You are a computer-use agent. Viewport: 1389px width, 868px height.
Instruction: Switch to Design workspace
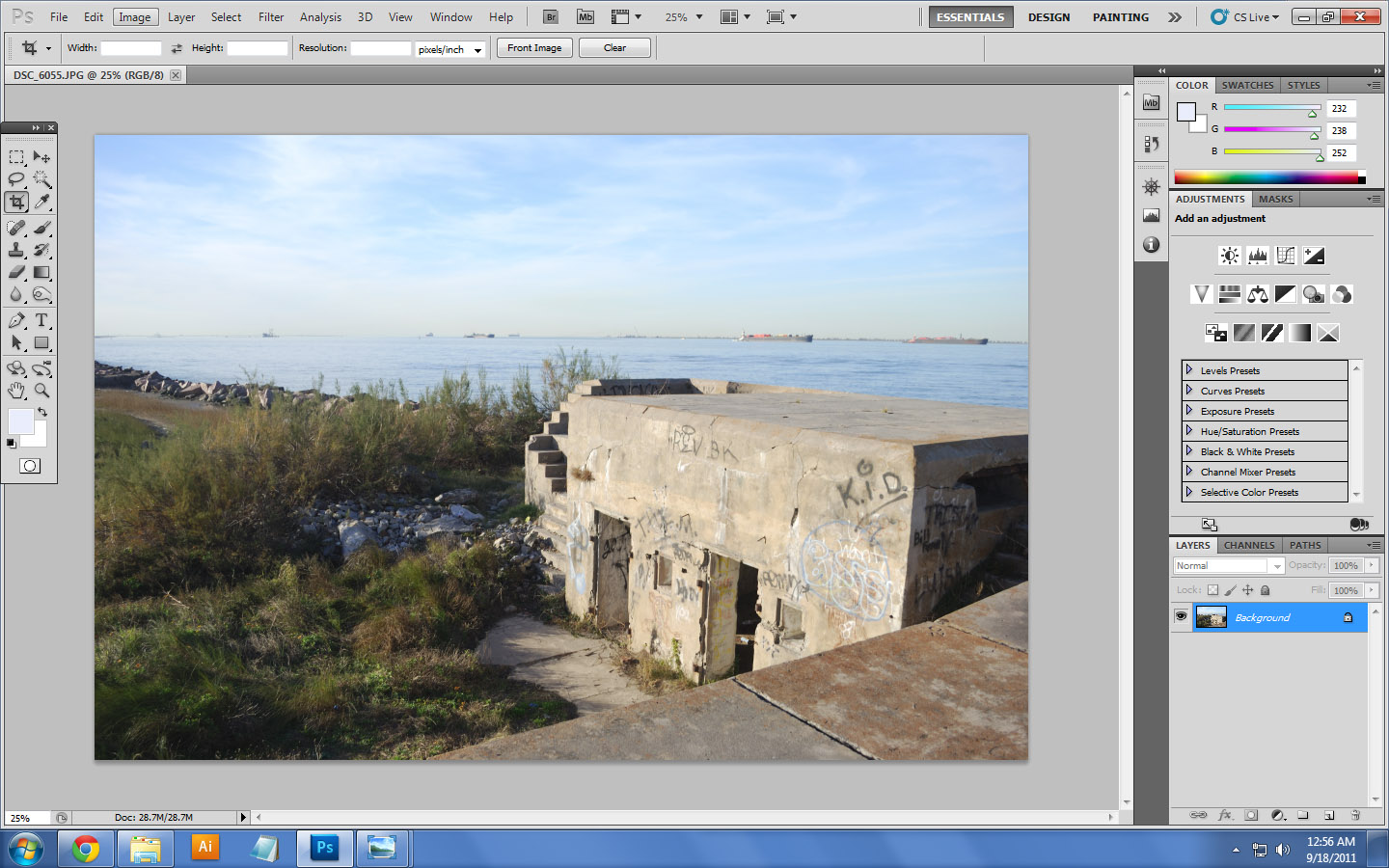tap(1049, 17)
